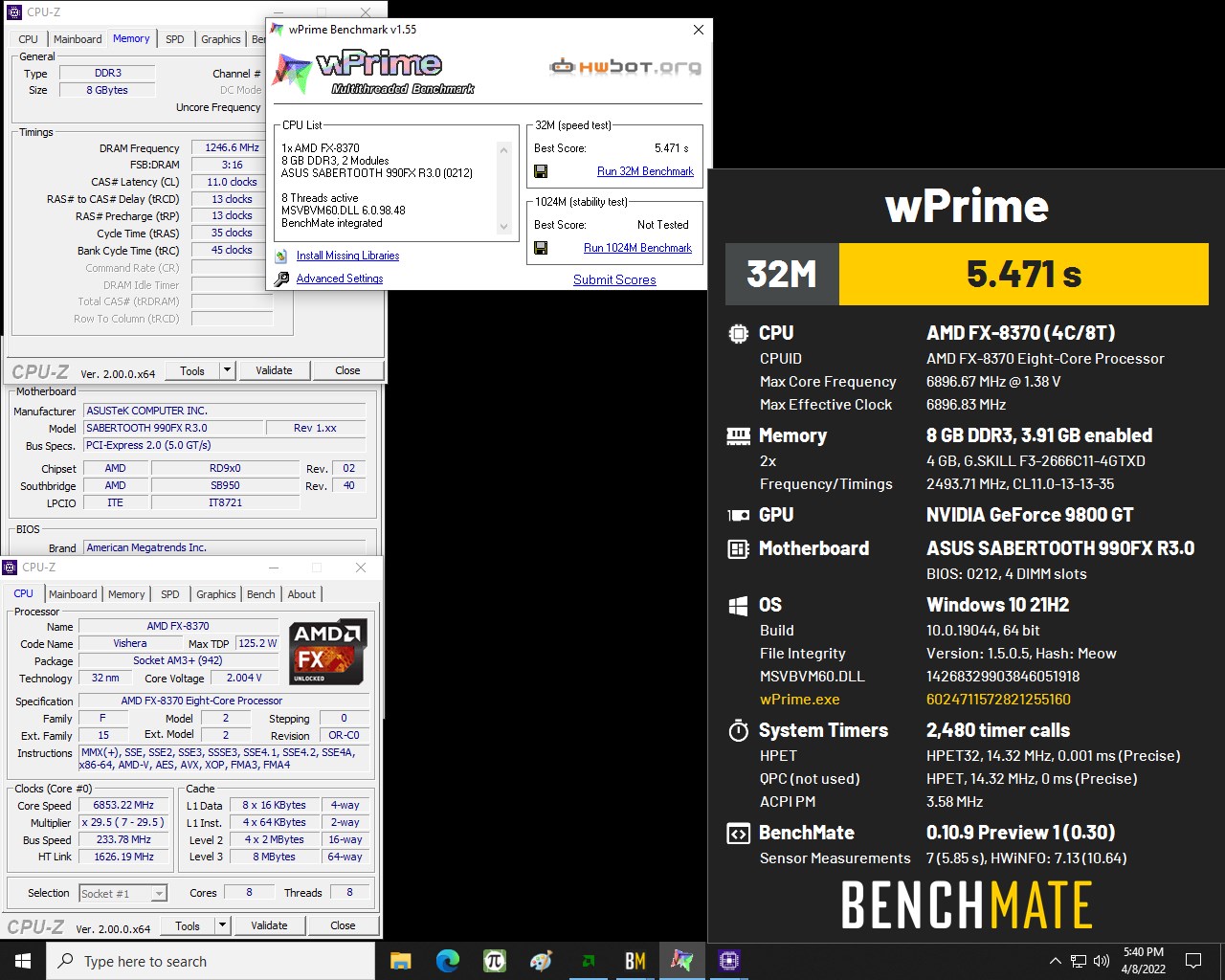The width and height of the screenshot is (1225, 980).
Task: Open File Explorer from the taskbar
Action: [401, 961]
